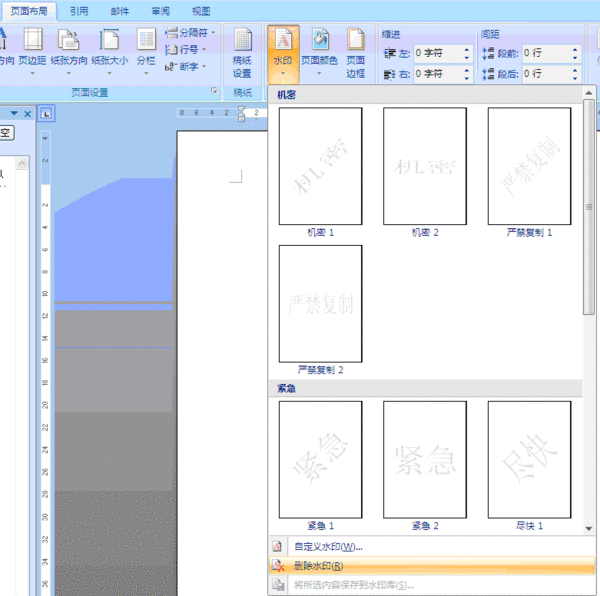The image size is (600, 596).
Task: Select the 机密 1 watermark thumbnail
Action: coord(320,166)
